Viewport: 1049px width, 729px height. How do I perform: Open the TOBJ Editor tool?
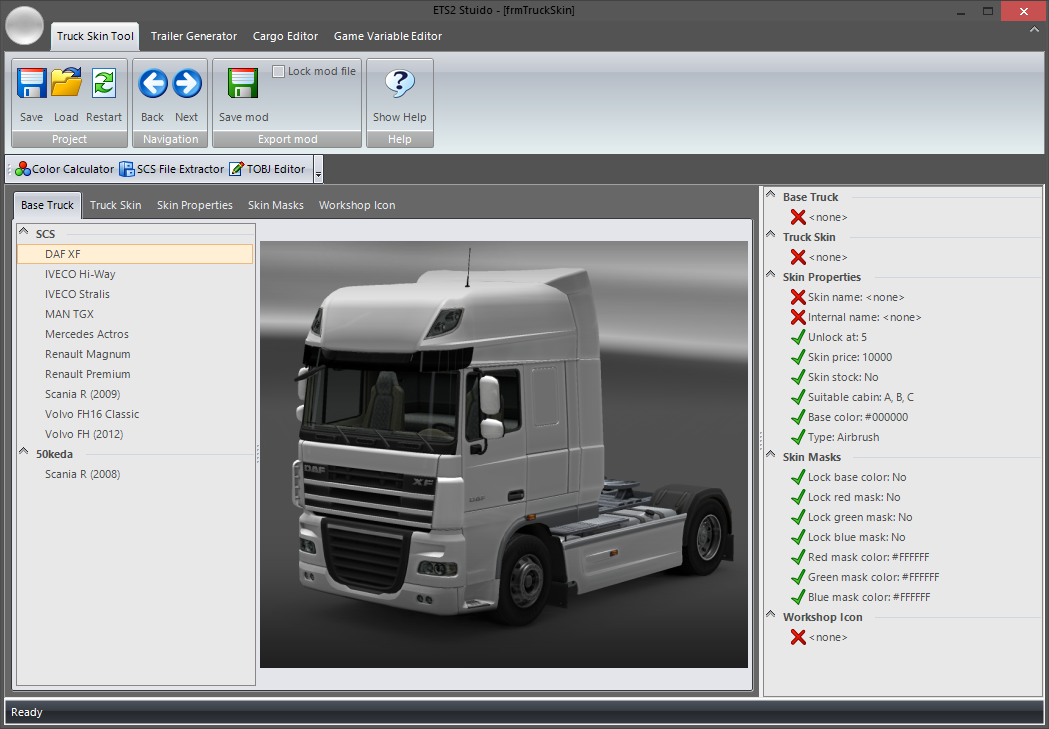click(x=268, y=169)
